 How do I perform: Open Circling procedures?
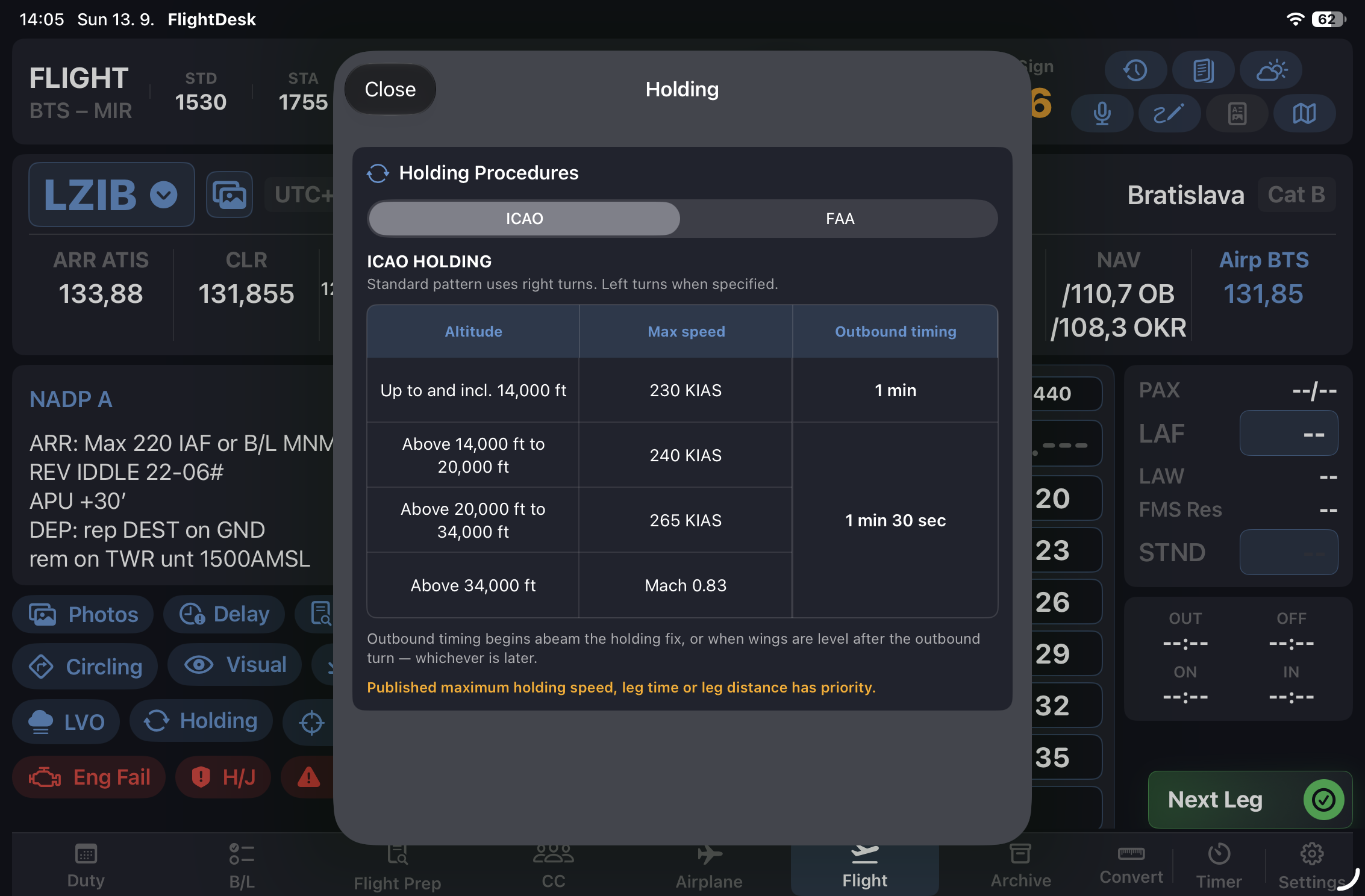tap(85, 666)
